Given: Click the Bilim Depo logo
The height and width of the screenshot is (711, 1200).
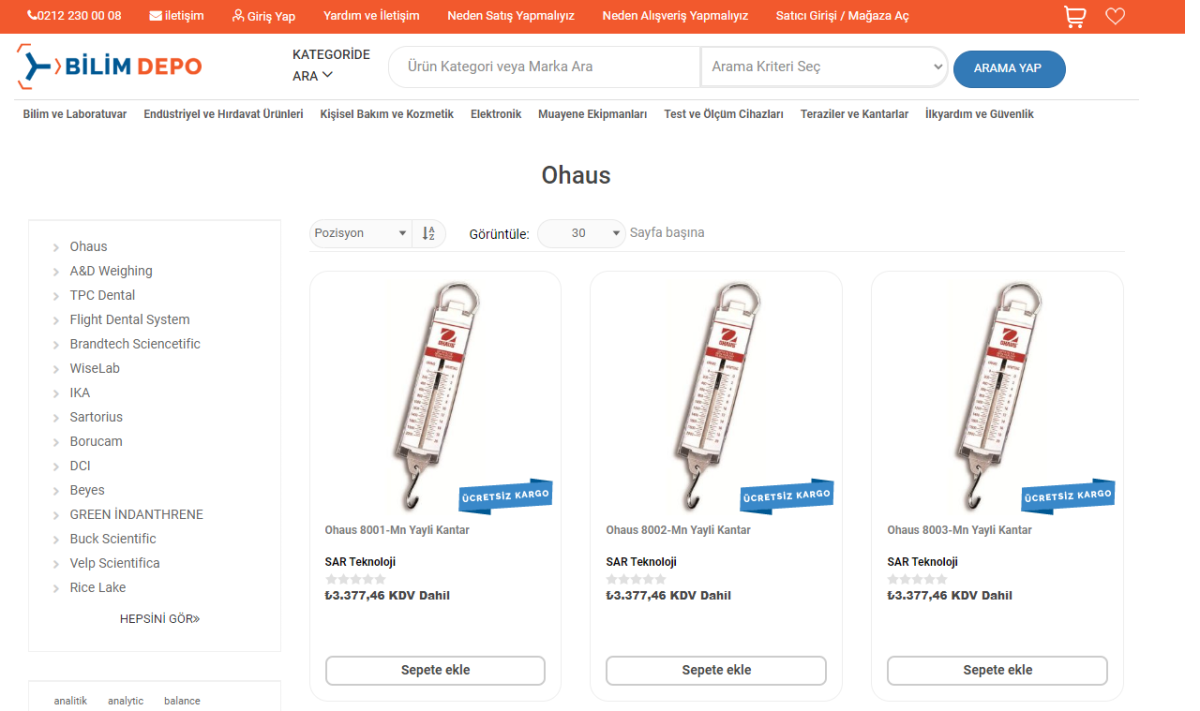Looking at the screenshot, I should coord(109,67).
